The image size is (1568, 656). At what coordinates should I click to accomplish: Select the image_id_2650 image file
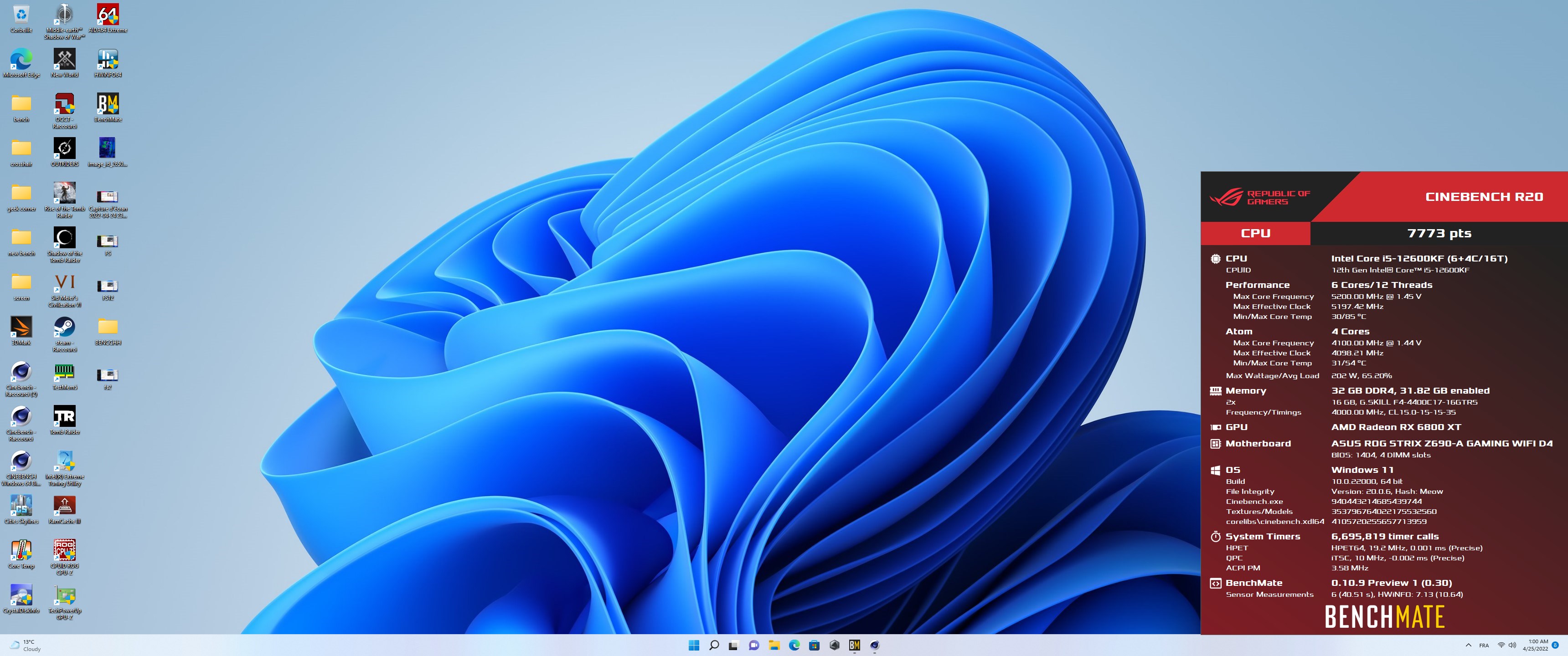point(108,152)
